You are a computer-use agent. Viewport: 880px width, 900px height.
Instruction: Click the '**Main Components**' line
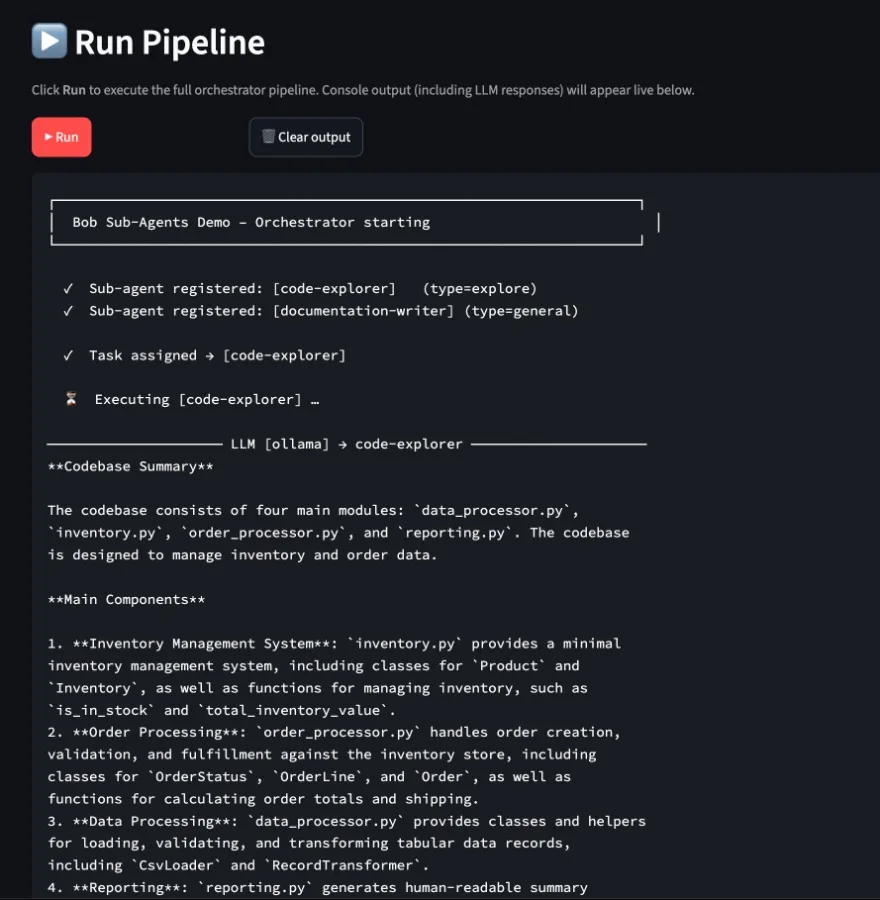(x=126, y=600)
